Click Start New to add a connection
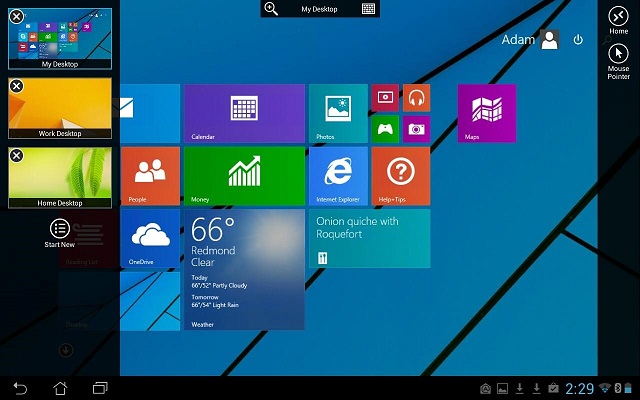Screen dimensions: 640x400 click(60, 232)
